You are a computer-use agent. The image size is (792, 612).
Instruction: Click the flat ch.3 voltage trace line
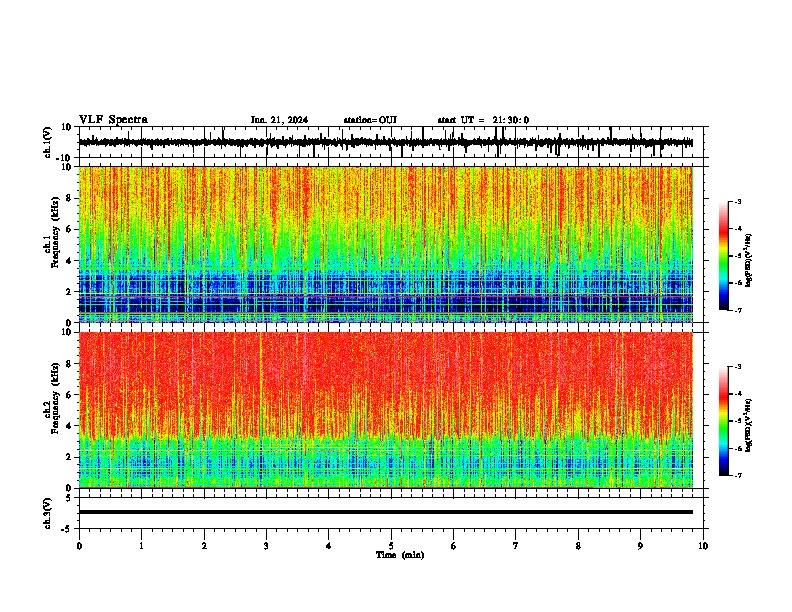(386, 512)
